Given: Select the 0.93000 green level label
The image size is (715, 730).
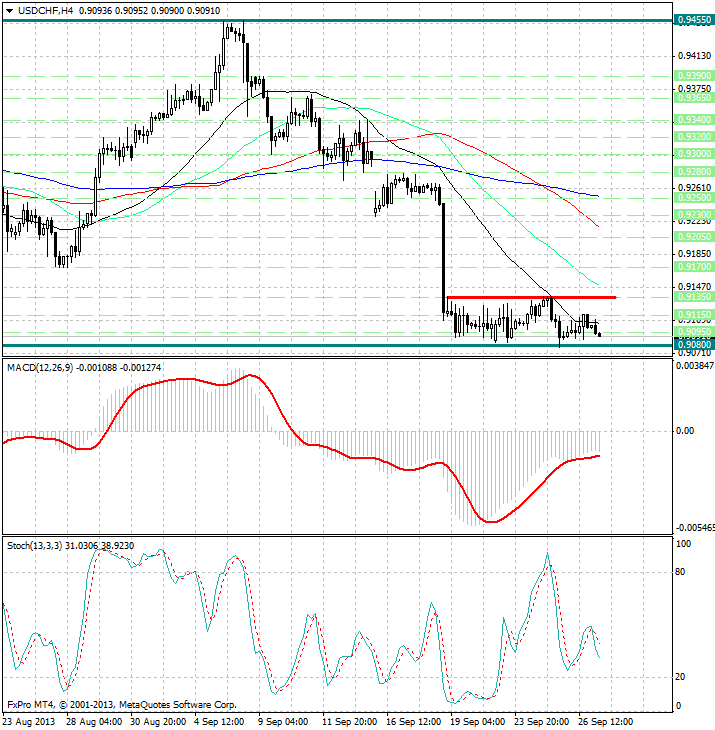Looking at the screenshot, I should tap(694, 154).
